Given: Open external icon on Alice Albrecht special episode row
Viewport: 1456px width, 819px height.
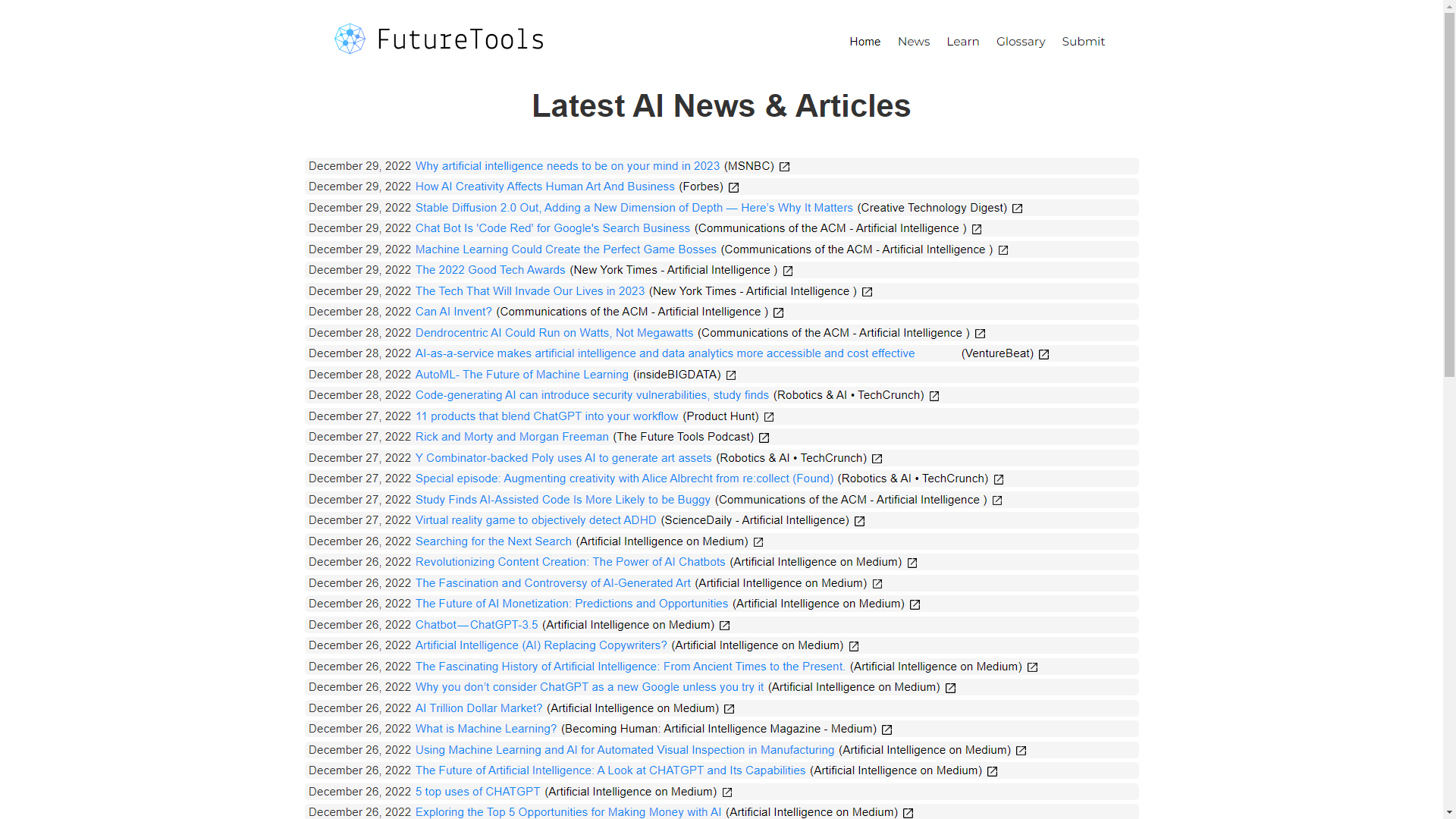Looking at the screenshot, I should coord(999,479).
